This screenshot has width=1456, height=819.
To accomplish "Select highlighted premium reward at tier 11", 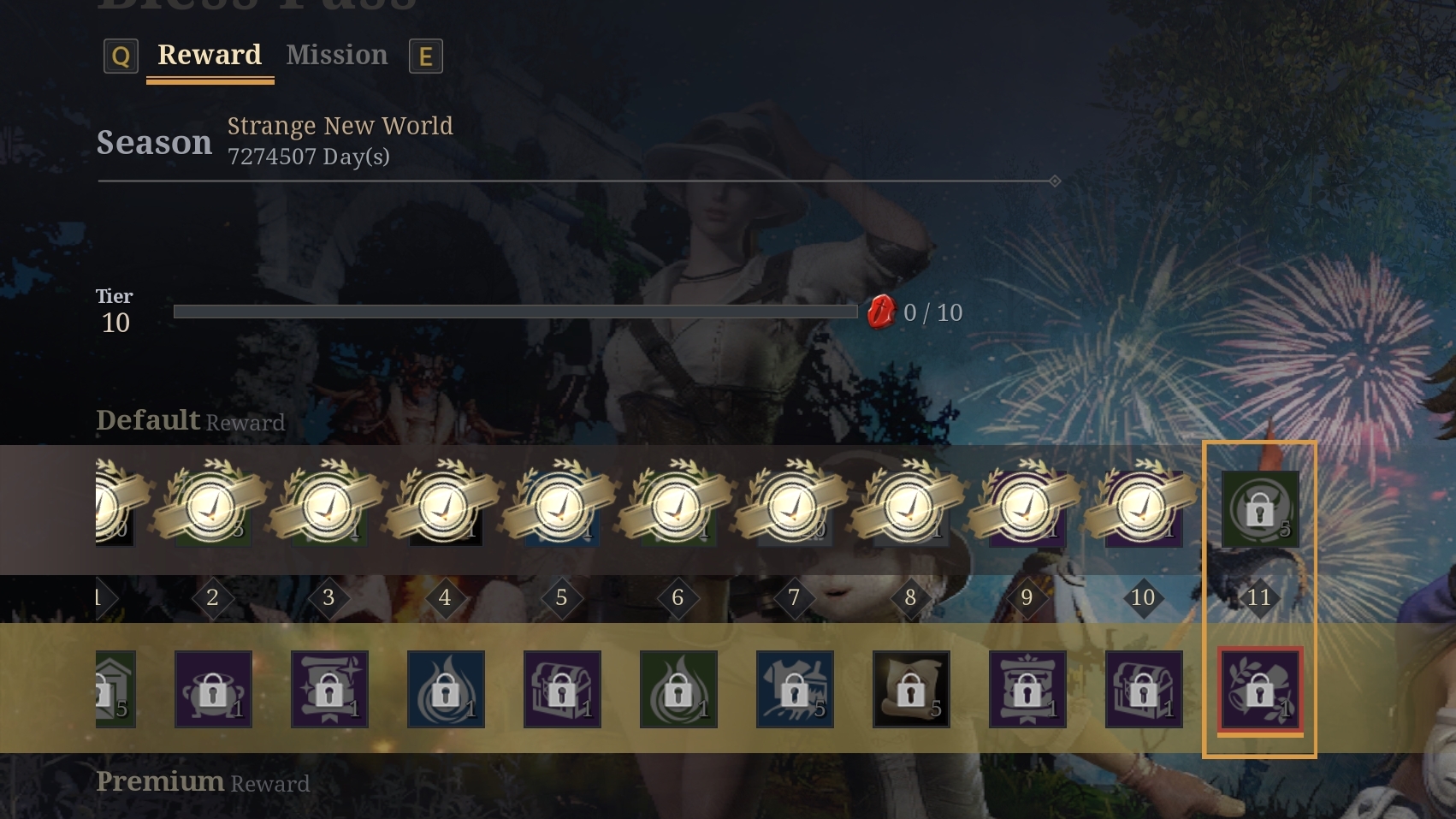I will (1260, 689).
